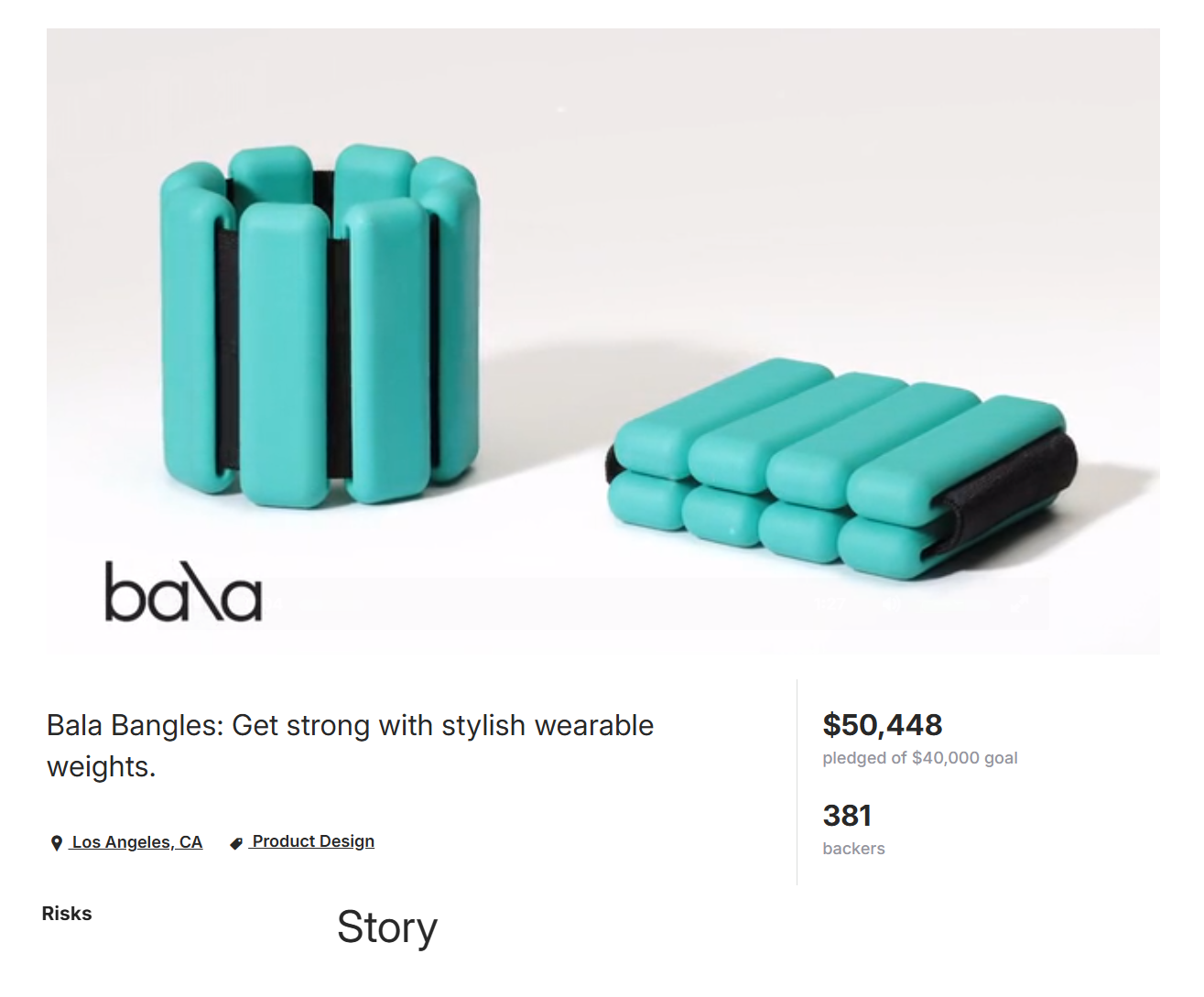Click the 381 backers count
Image resolution: width=1204 pixels, height=997 pixels.
pos(847,816)
